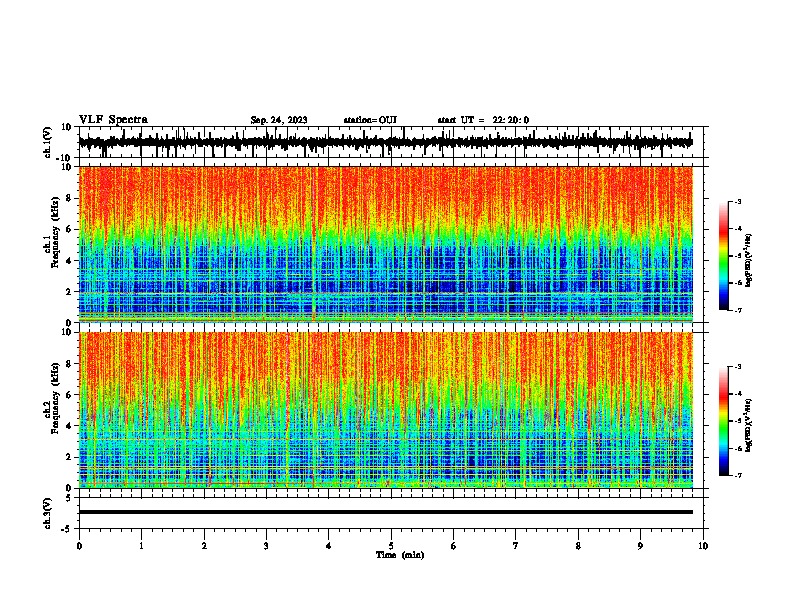The image size is (792, 612).
Task: Click the 'Time (min)' axis label
Action: [400, 555]
